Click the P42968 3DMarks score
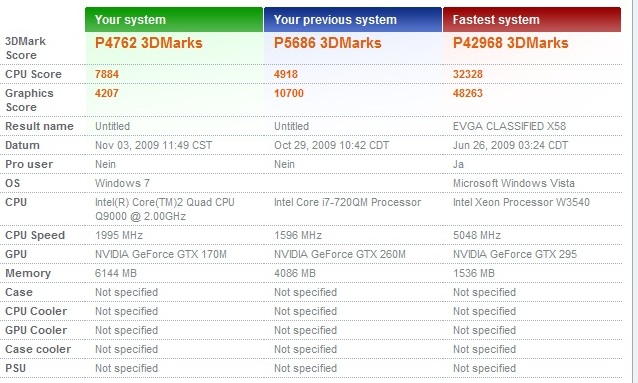Viewport: 638px width, 383px height. coord(510,43)
